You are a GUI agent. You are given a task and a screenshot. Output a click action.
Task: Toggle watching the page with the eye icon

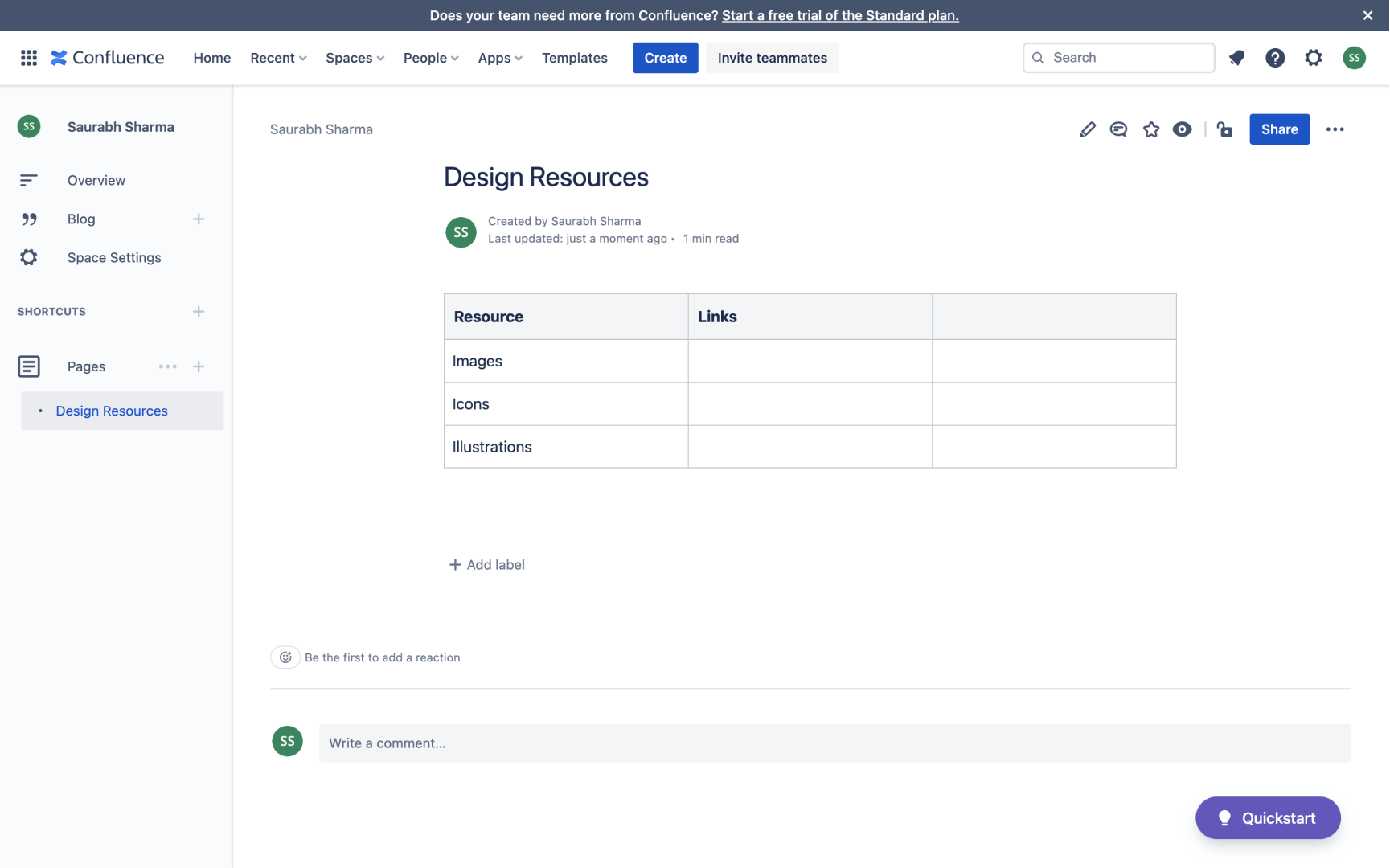(1182, 129)
